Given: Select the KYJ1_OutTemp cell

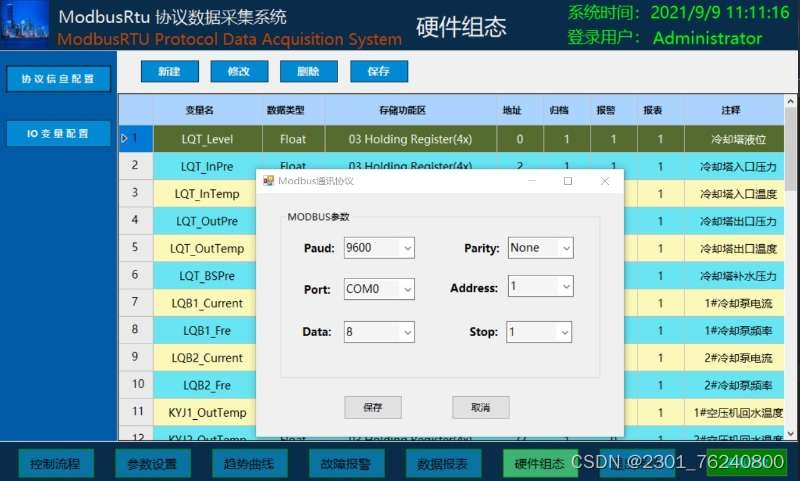Looking at the screenshot, I should click(x=205, y=413).
